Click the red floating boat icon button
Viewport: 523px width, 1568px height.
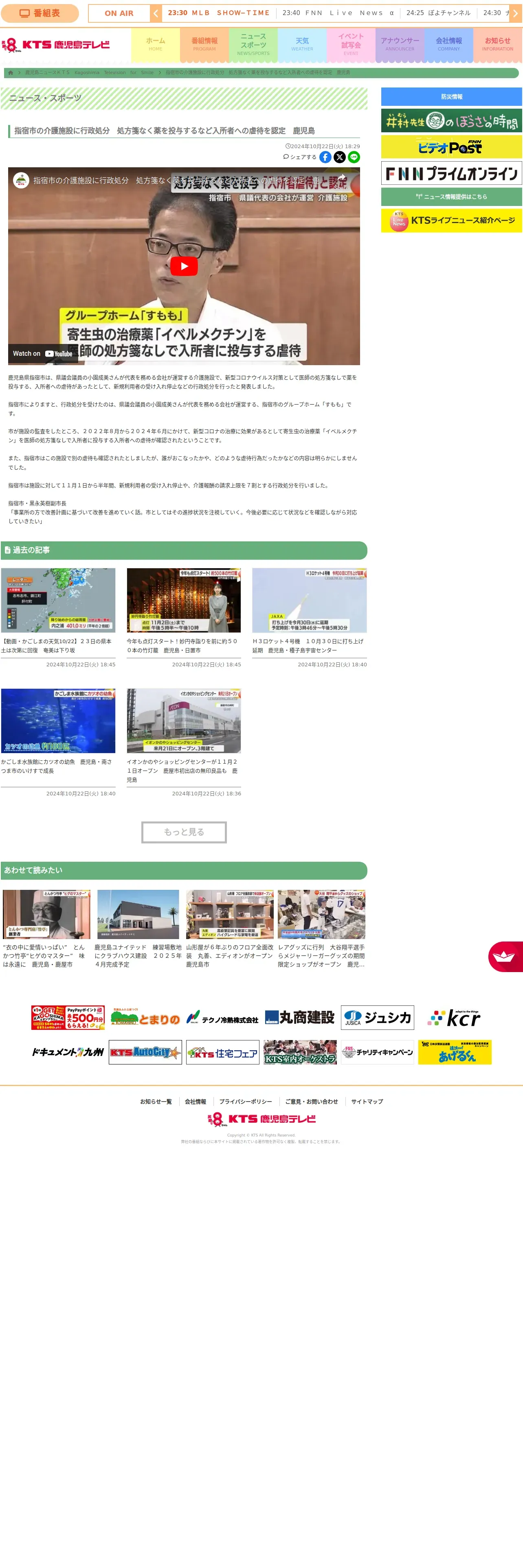click(x=505, y=956)
